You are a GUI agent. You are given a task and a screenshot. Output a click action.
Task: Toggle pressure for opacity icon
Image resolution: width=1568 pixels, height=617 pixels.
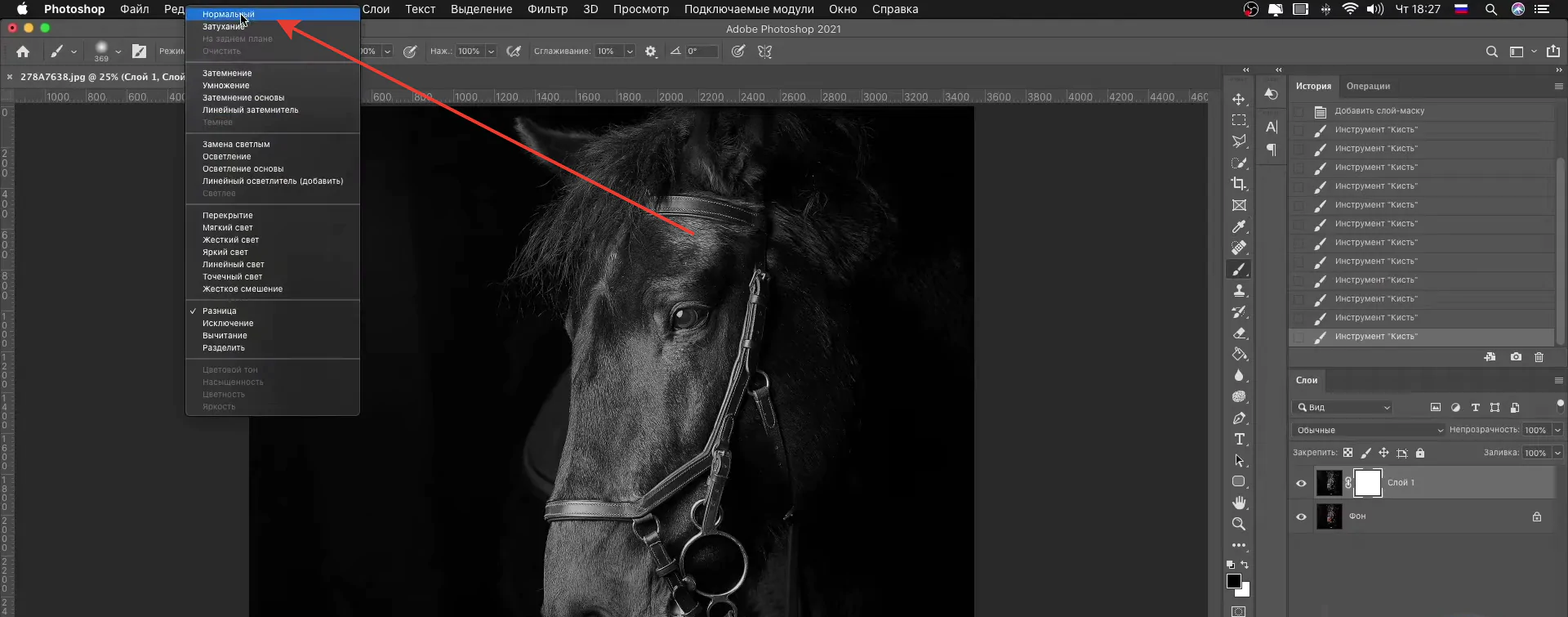(410, 51)
